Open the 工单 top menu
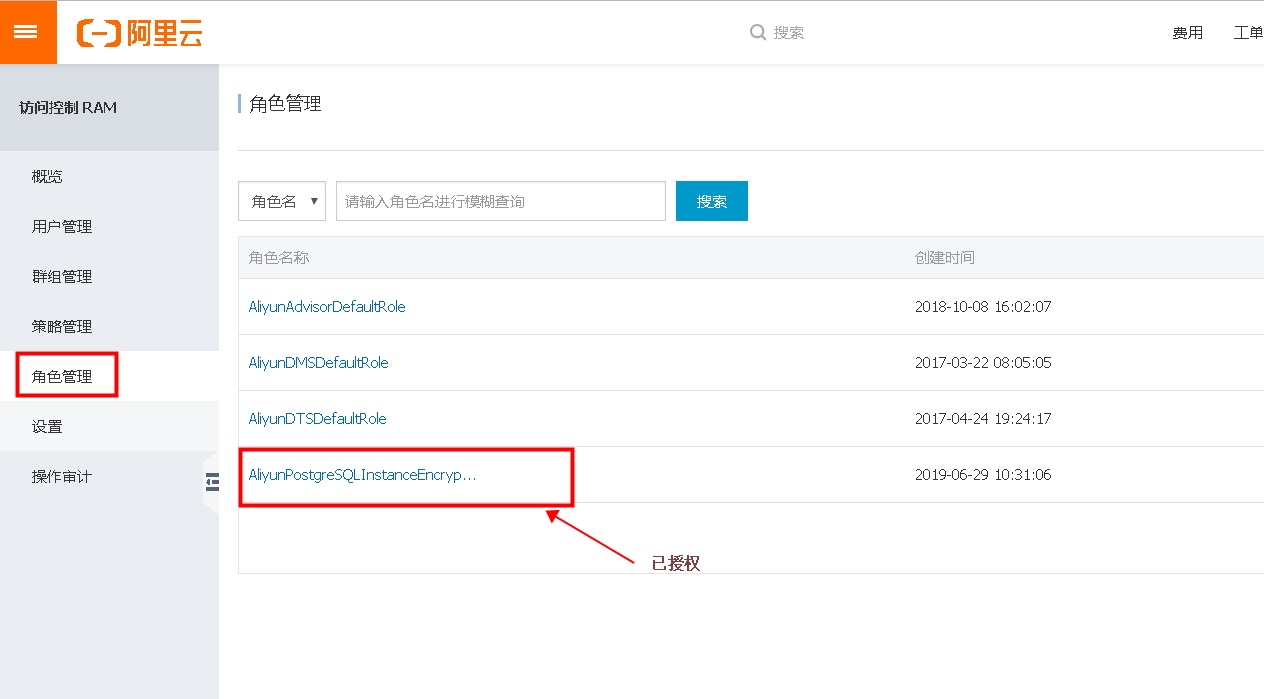The width and height of the screenshot is (1264, 699). (1248, 33)
